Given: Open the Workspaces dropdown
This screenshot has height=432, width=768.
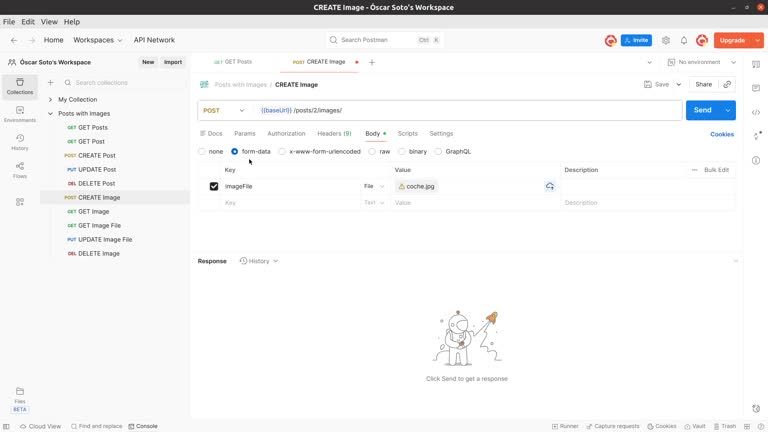Looking at the screenshot, I should tap(97, 40).
